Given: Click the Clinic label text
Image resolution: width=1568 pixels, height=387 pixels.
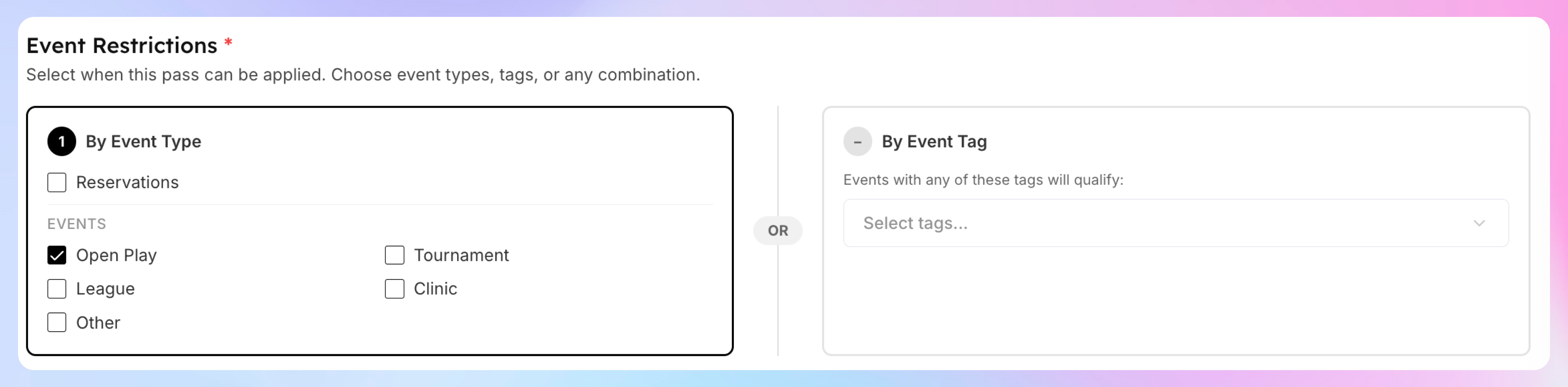Looking at the screenshot, I should [x=435, y=288].
